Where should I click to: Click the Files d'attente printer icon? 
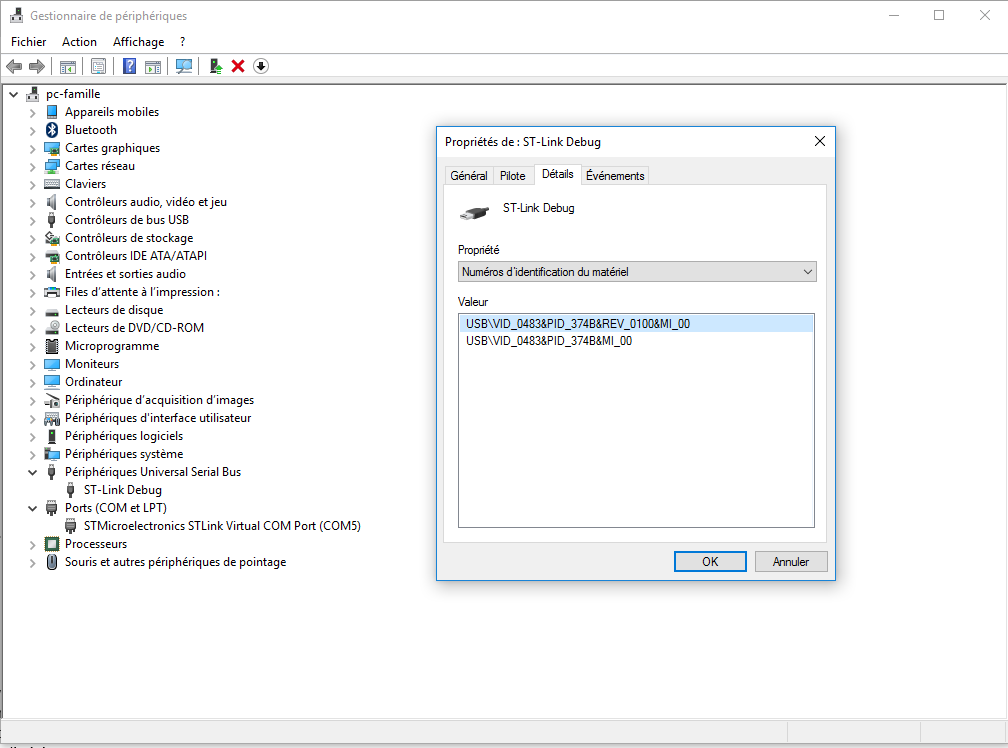pyautogui.click(x=52, y=292)
